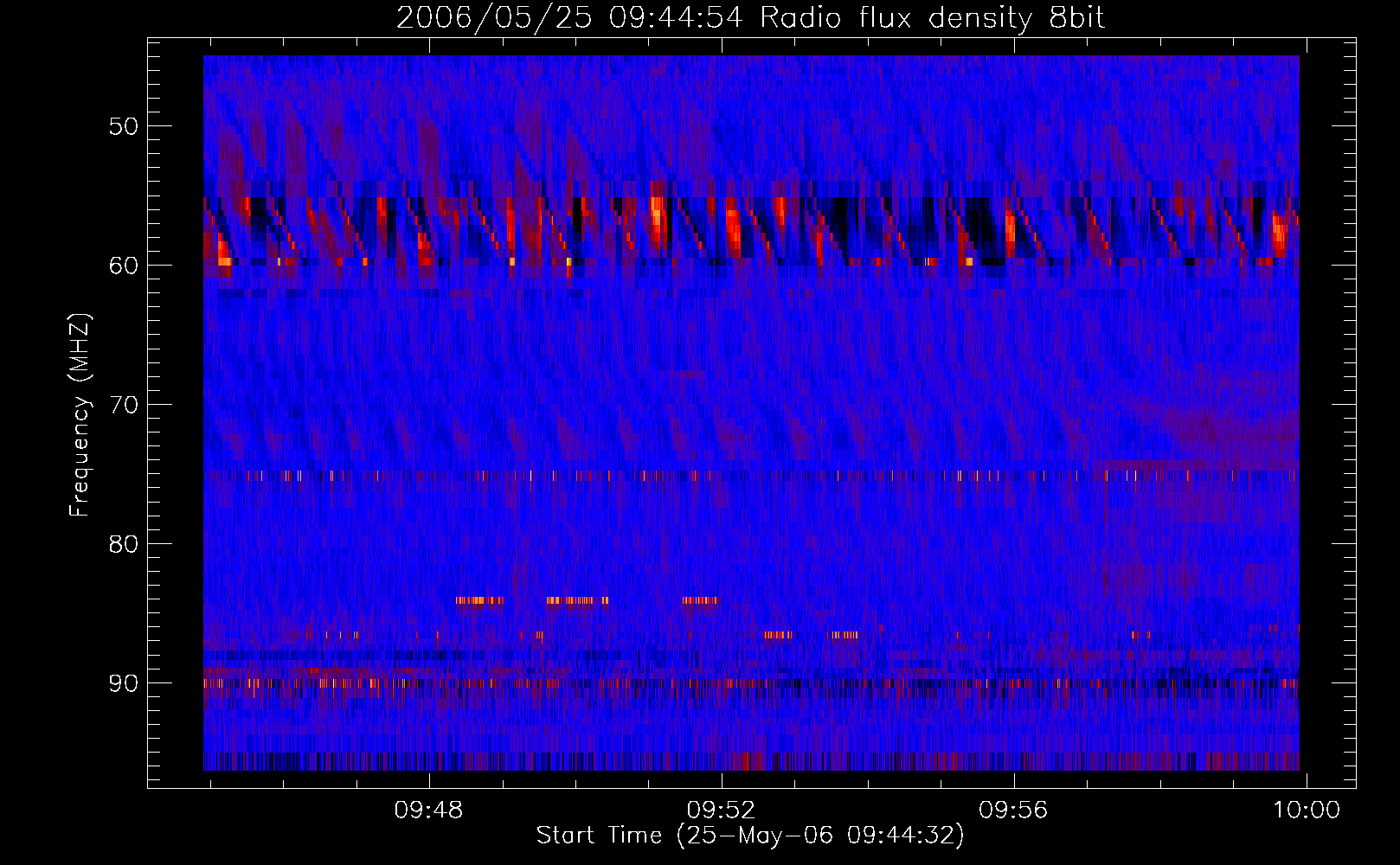Click the 09:52 time tick label
This screenshot has width=1400, height=865.
(721, 811)
